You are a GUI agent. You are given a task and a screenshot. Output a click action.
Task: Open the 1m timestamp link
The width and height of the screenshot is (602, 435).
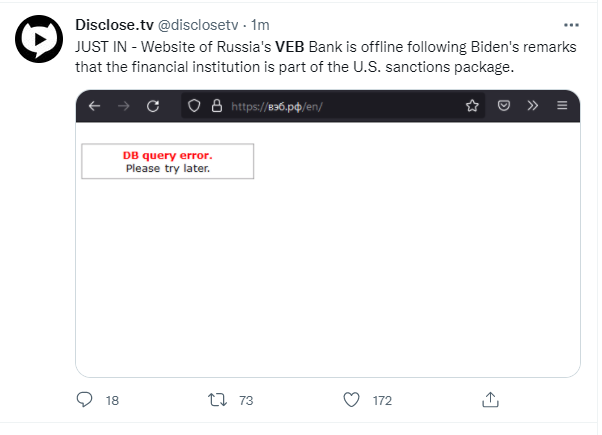pyautogui.click(x=260, y=25)
